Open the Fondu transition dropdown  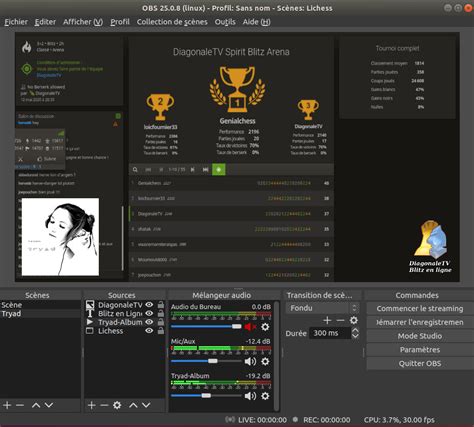322,308
